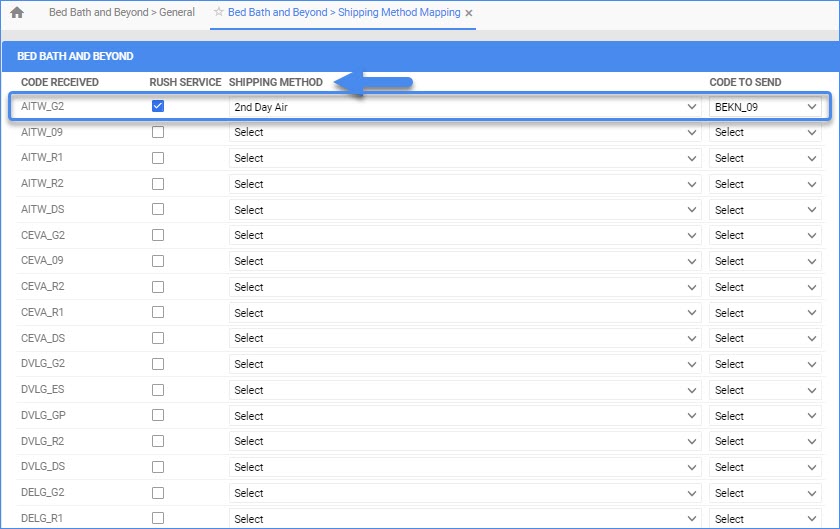The image size is (840, 529).
Task: Select the CEVA_R1 code received cell
Action: (42, 312)
